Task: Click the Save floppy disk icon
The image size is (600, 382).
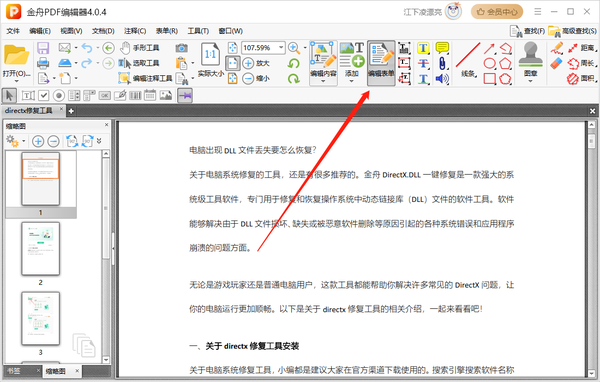Action: tap(43, 48)
